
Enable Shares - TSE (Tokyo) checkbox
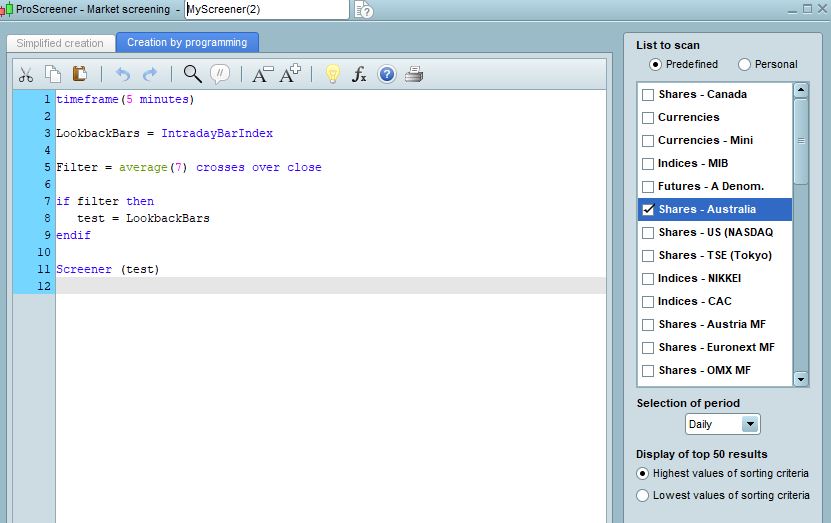click(x=648, y=256)
